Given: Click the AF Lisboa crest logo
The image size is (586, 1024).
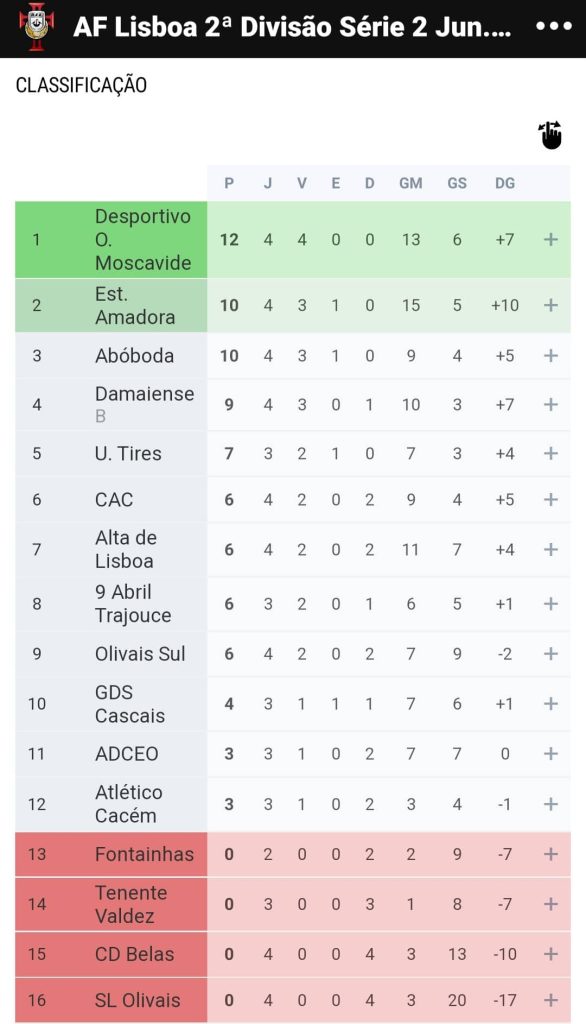Looking at the screenshot, I should [x=37, y=27].
